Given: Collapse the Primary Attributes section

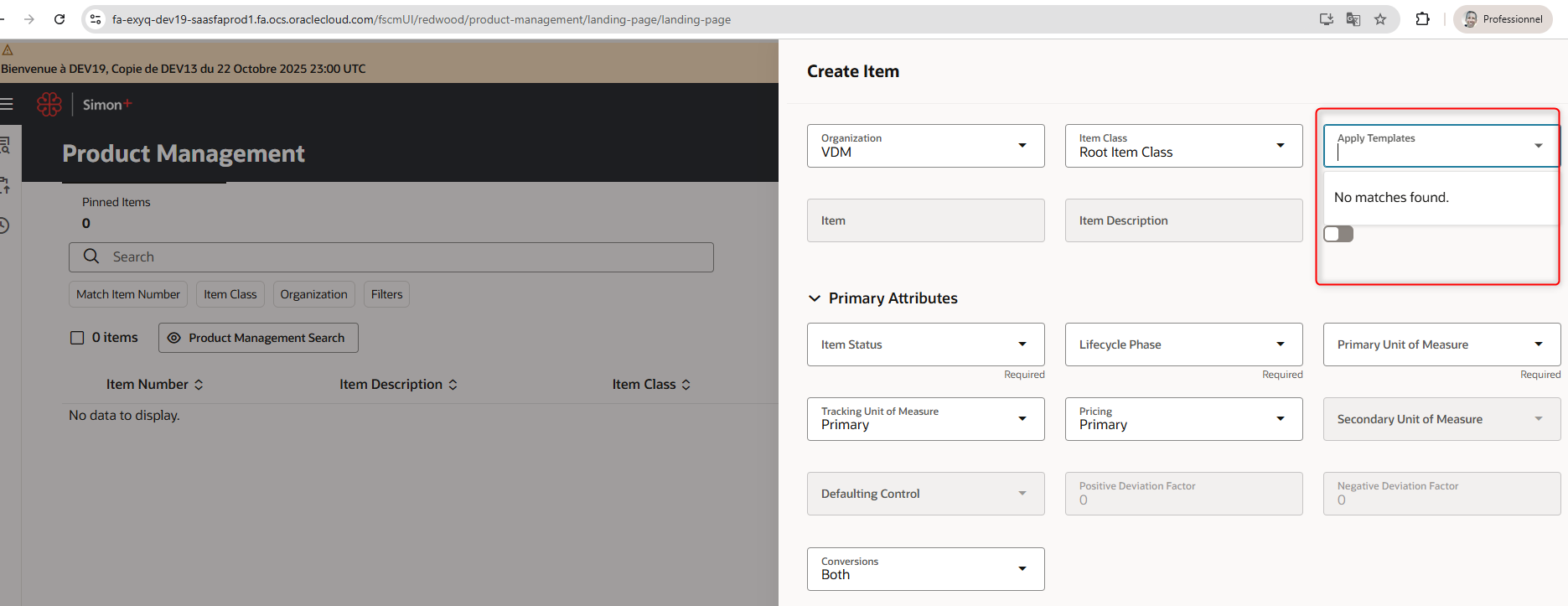Looking at the screenshot, I should [815, 298].
